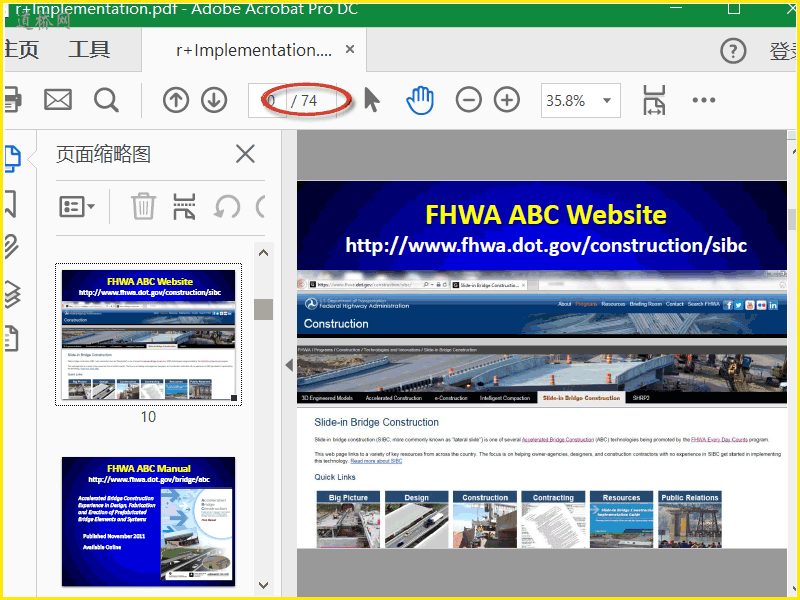Screen dimensions: 800x600
Task: Zoom in with plus button
Action: 507,100
